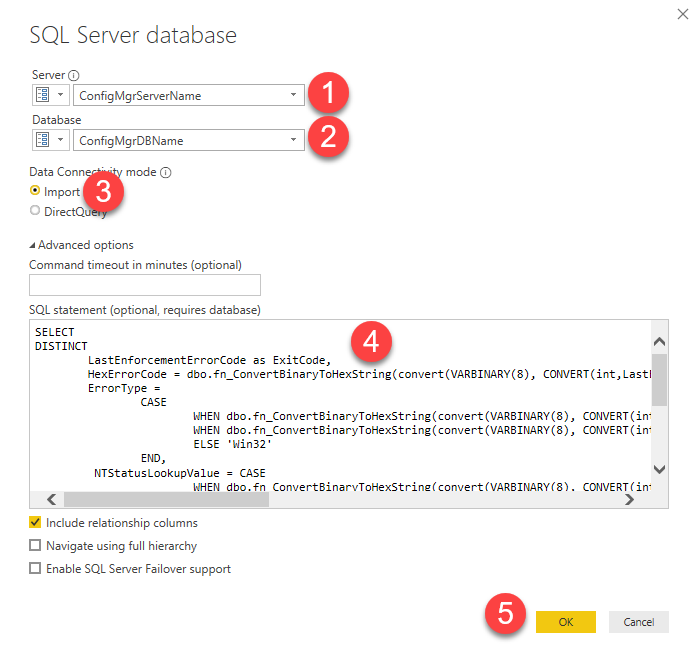Check Navigate using full hierarchy
699x662 pixels.
(x=35, y=546)
